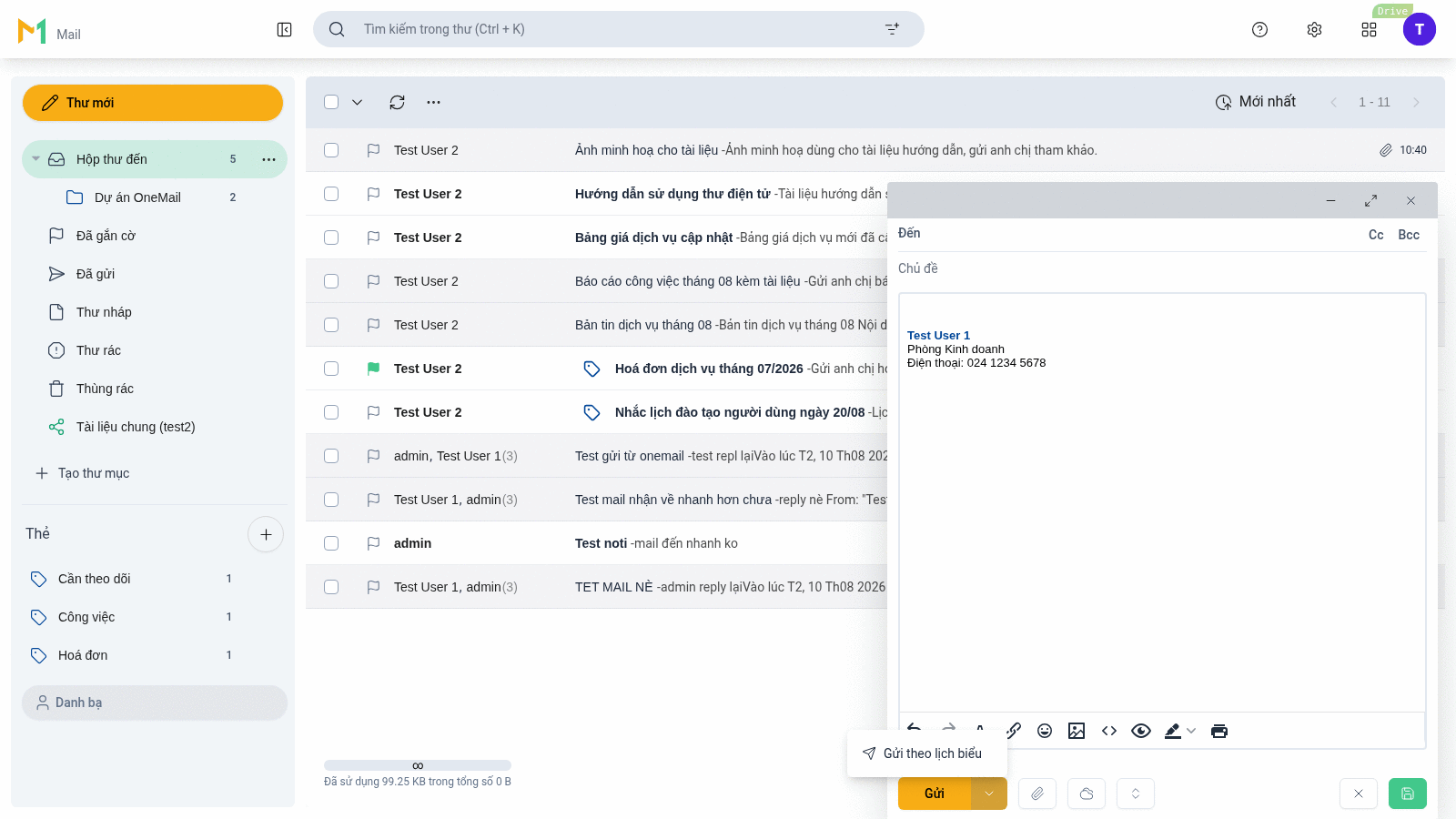Tick the select-all messages checkbox
The width and height of the screenshot is (1456, 819).
pyautogui.click(x=331, y=102)
